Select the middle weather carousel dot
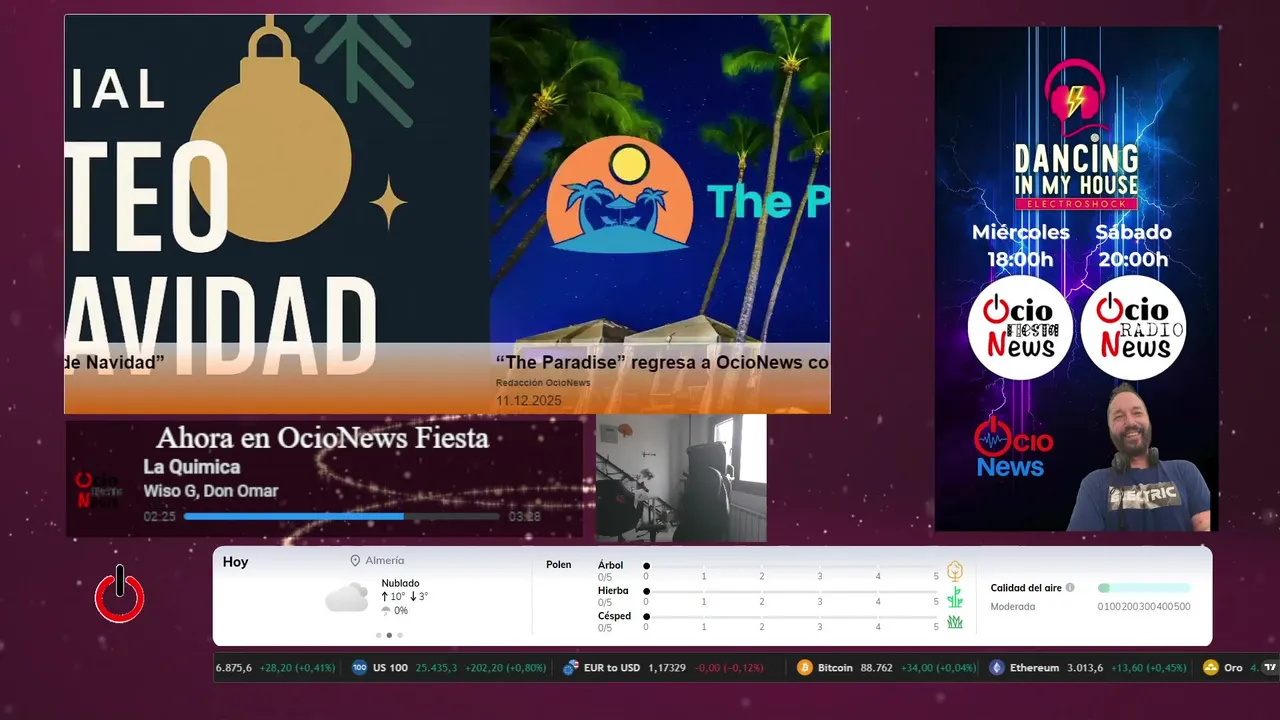1280x720 pixels. pyautogui.click(x=389, y=635)
